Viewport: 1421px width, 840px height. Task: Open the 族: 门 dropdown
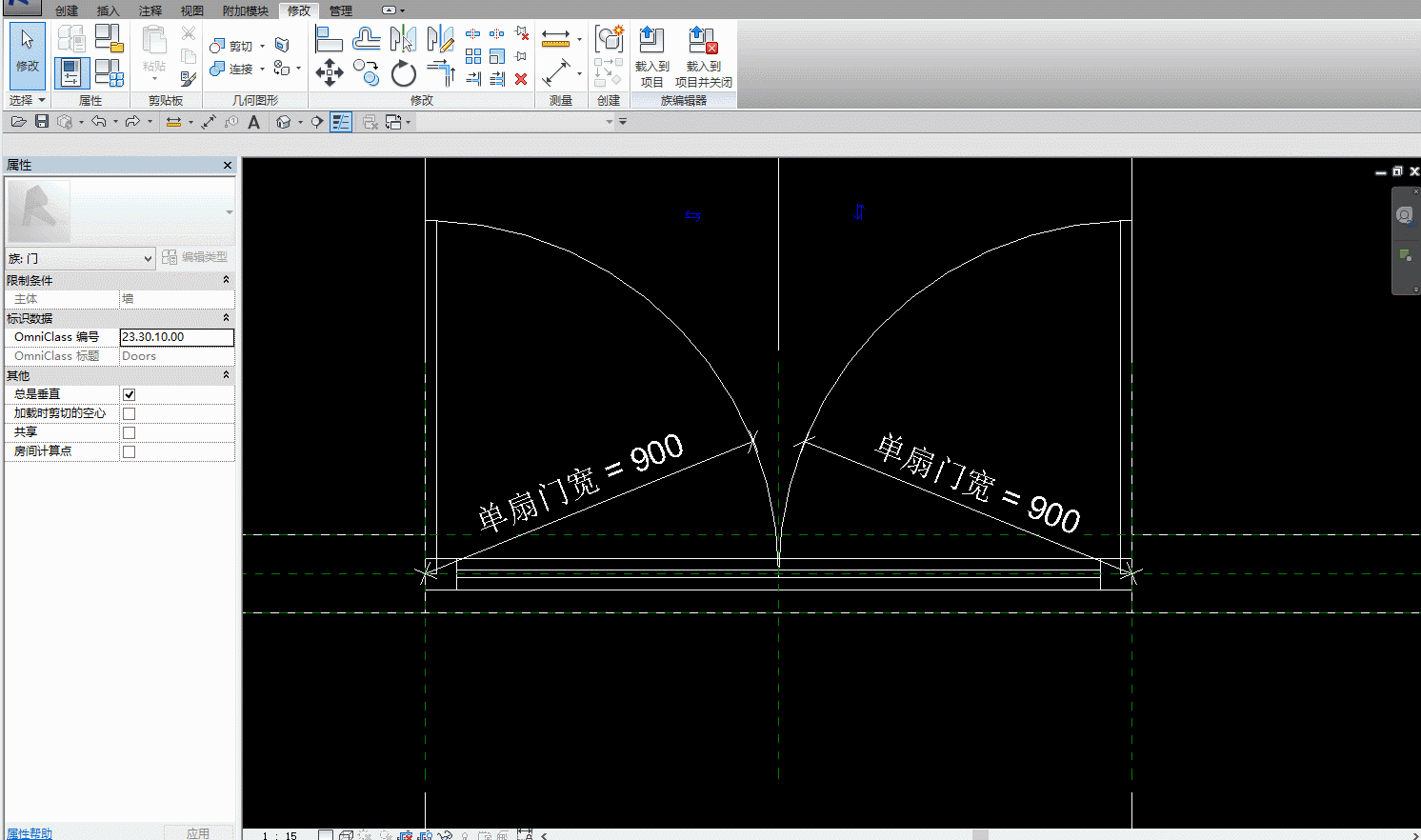(147, 258)
